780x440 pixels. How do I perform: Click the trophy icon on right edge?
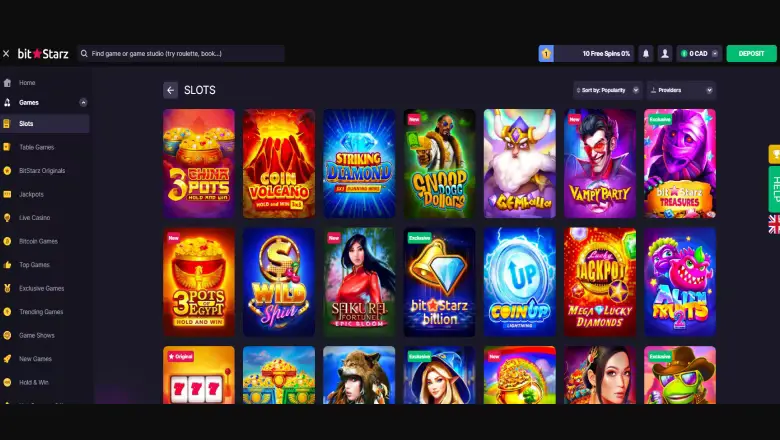point(775,154)
